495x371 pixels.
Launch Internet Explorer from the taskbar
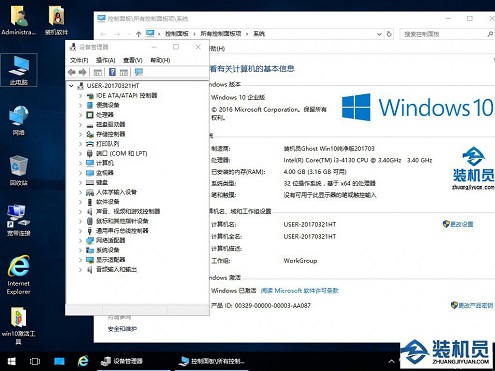coord(83,361)
